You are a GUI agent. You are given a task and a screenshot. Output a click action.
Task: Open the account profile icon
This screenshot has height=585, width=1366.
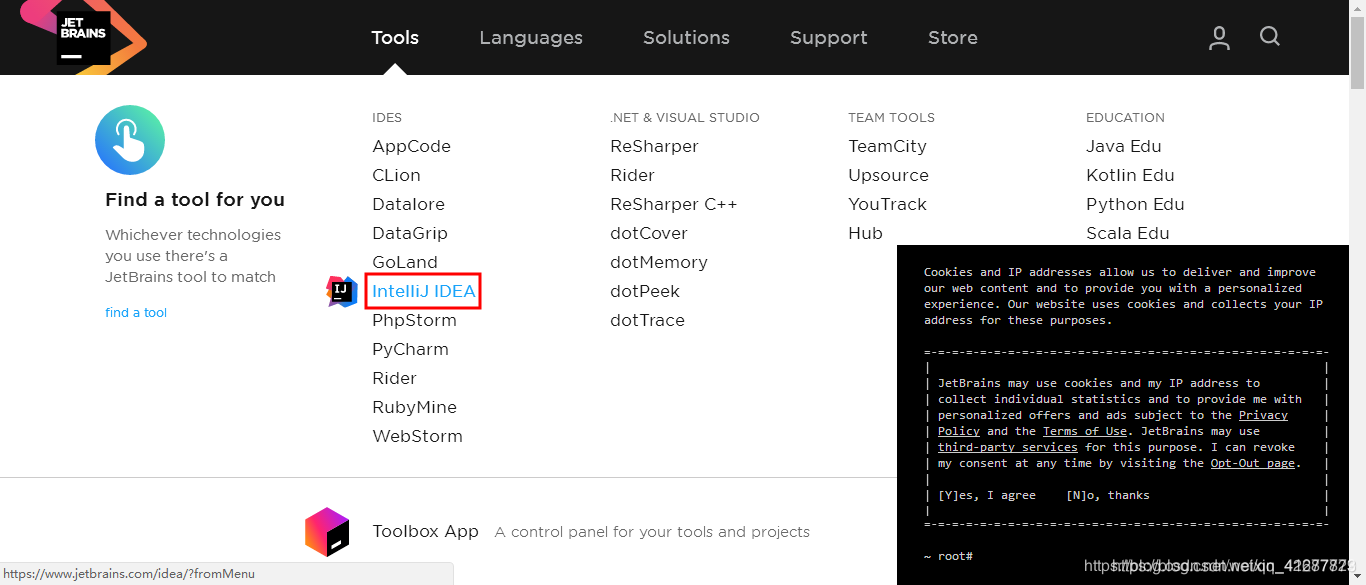pos(1219,38)
